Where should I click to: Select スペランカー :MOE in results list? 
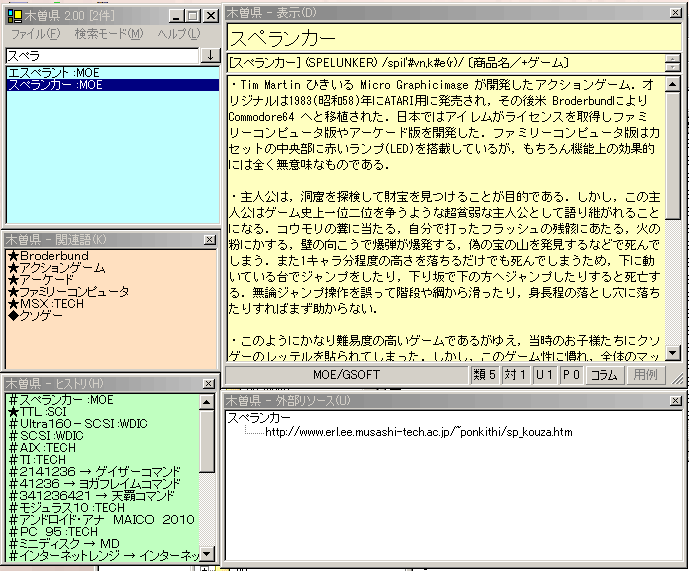[x=113, y=85]
